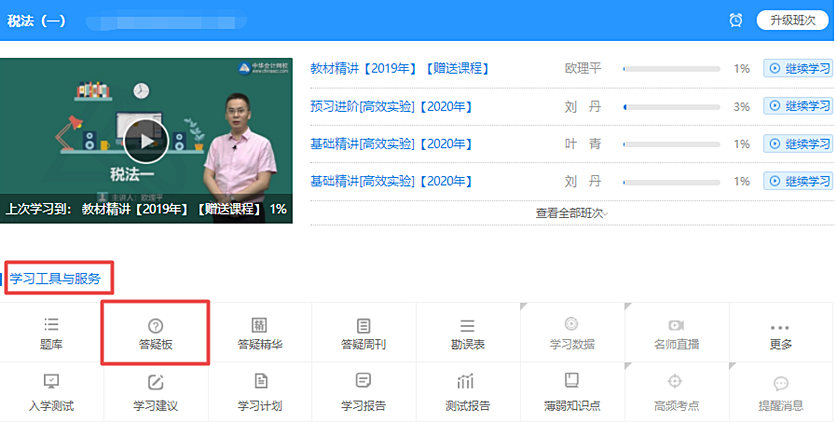Open the 入学测试 entrance test
Image resolution: width=836 pixels, height=422 pixels.
pyautogui.click(x=52, y=391)
